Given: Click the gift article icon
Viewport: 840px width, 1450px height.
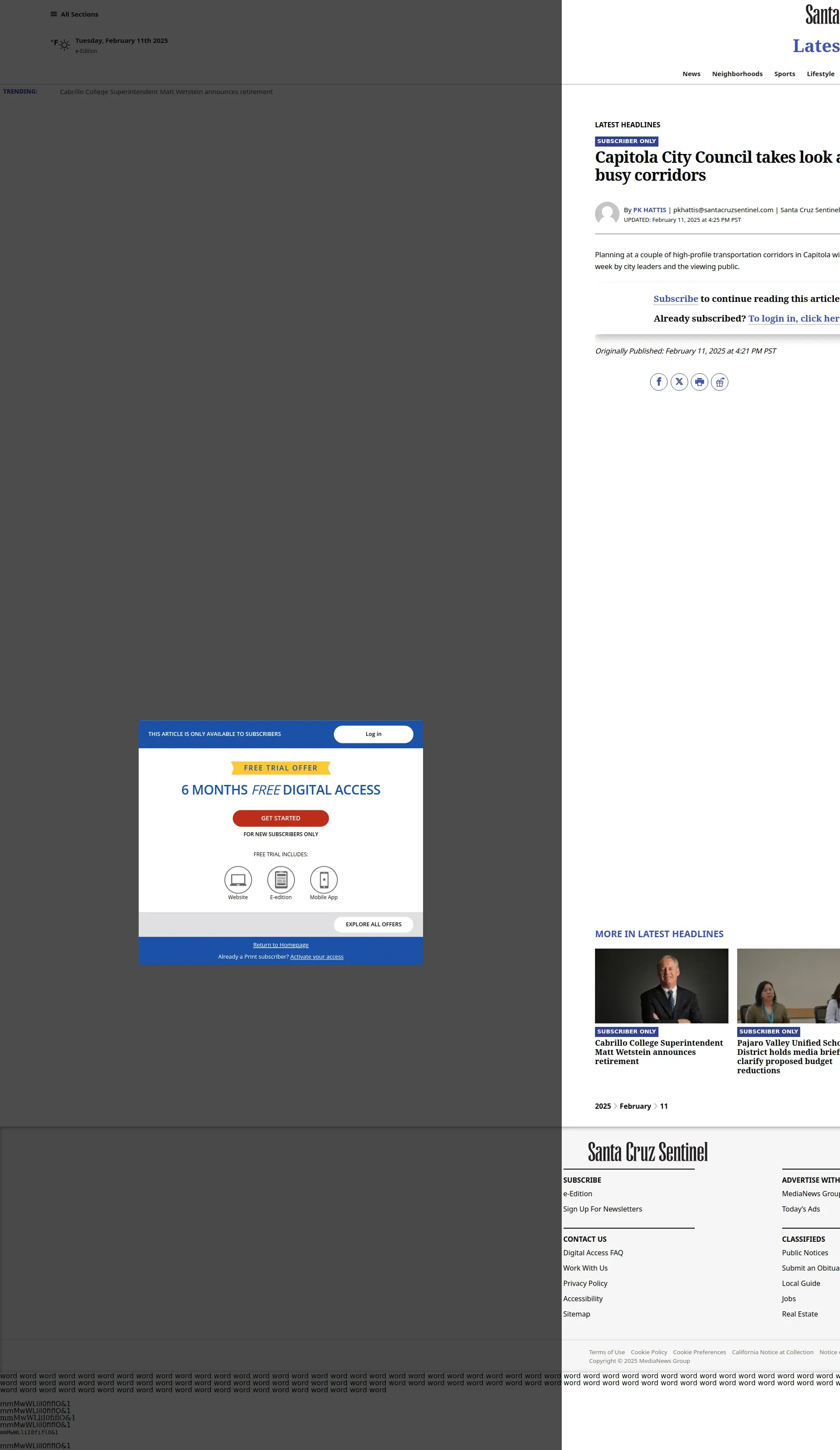Looking at the screenshot, I should pyautogui.click(x=719, y=382).
